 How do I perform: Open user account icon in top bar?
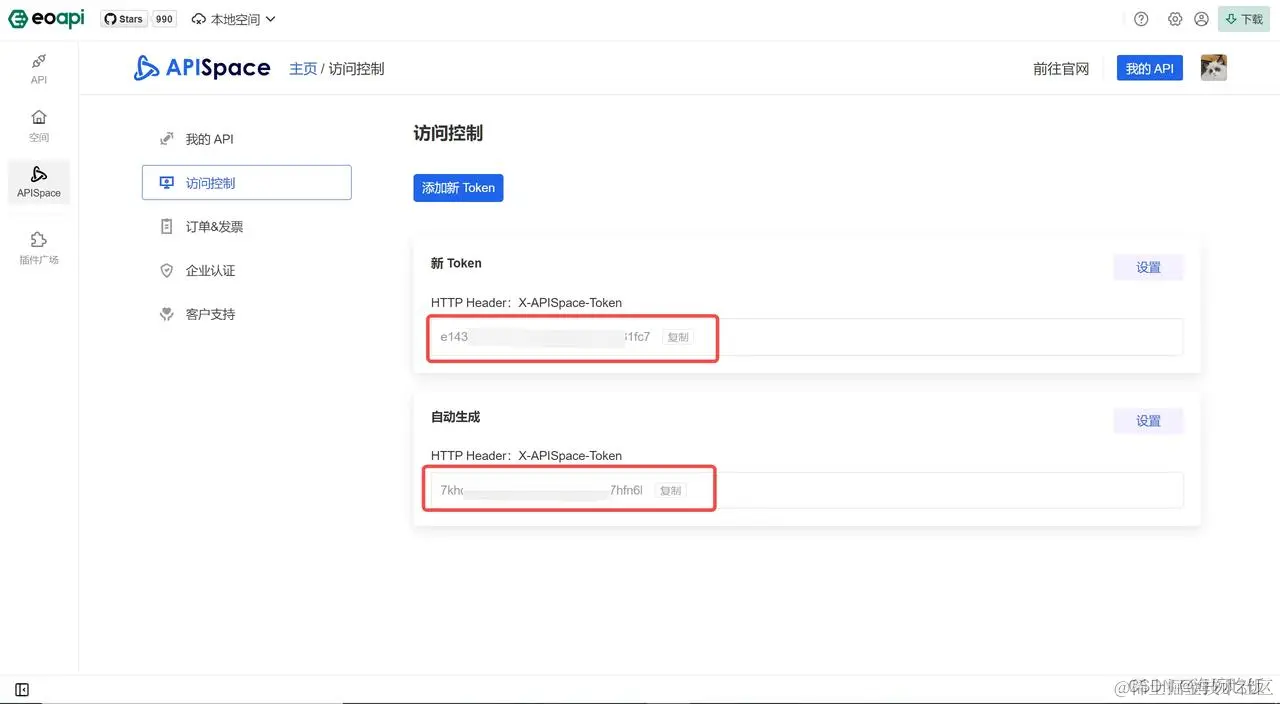(1202, 19)
